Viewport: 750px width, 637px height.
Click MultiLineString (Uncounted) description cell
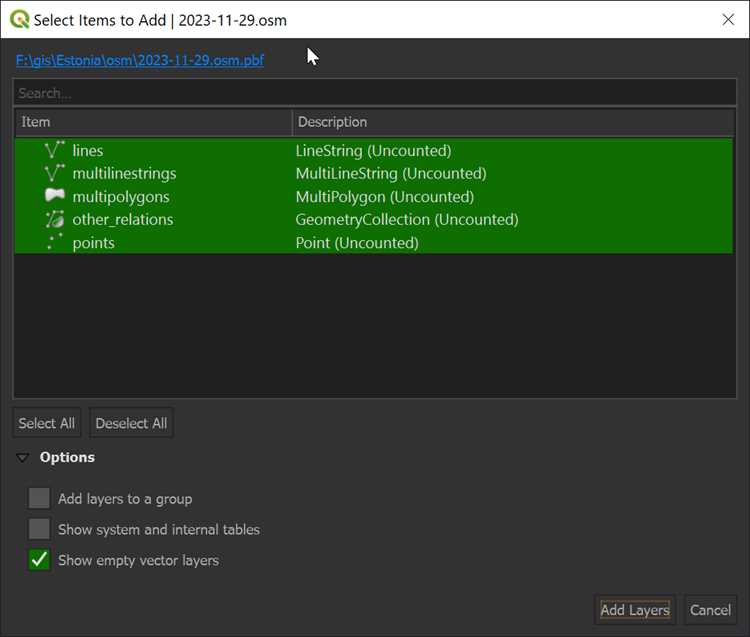coord(391,173)
